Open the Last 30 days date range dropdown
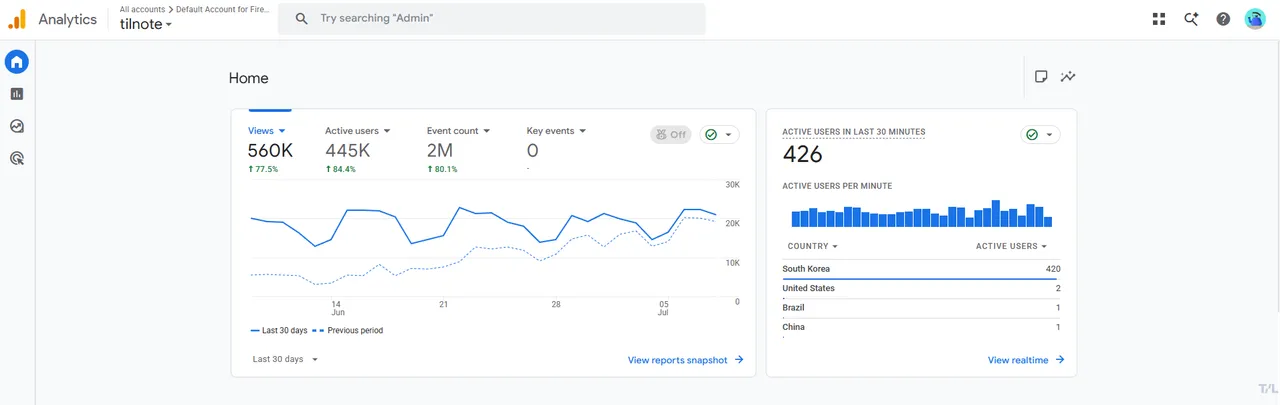Image resolution: width=1280 pixels, height=405 pixels. [x=285, y=359]
